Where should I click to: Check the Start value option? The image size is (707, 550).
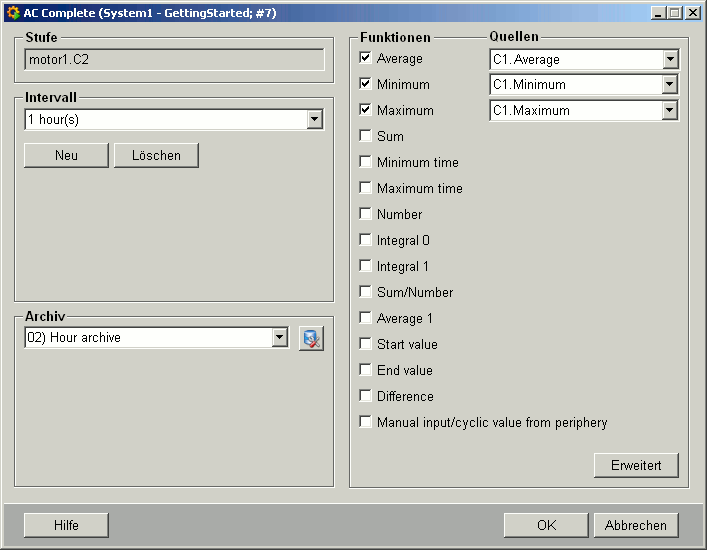click(x=366, y=344)
